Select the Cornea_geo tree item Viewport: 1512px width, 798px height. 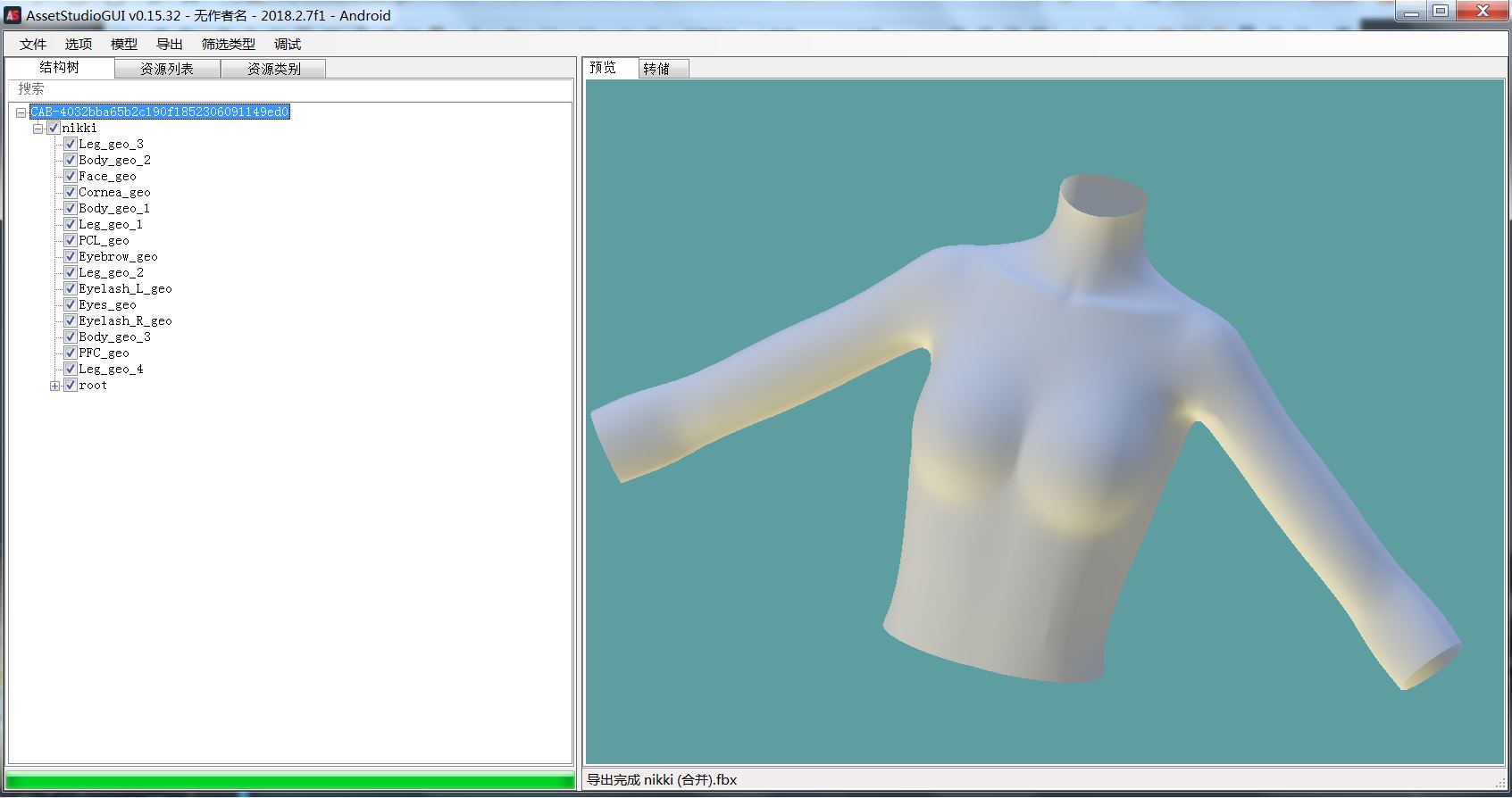114,192
